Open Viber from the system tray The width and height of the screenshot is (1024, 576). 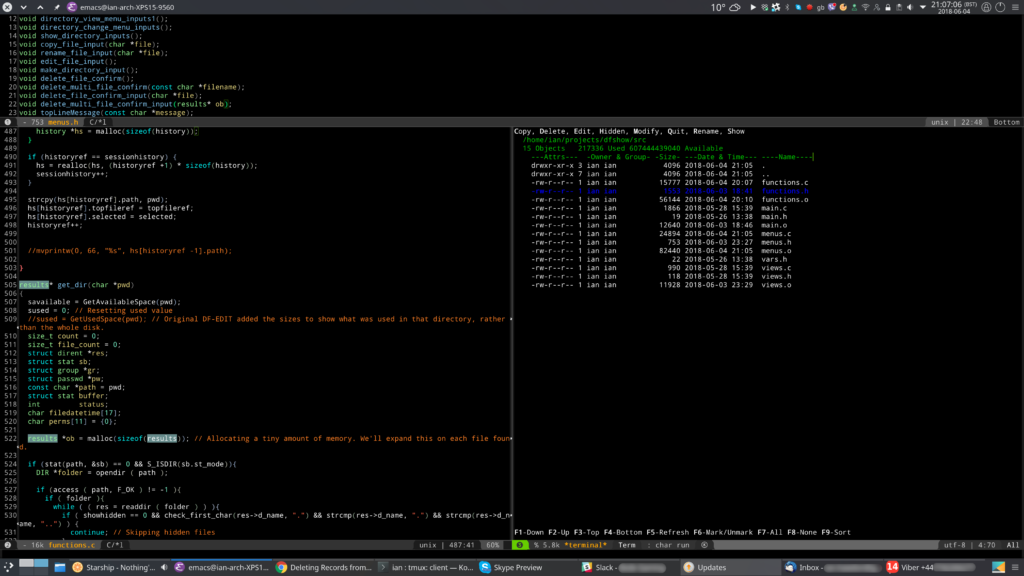(830, 9)
